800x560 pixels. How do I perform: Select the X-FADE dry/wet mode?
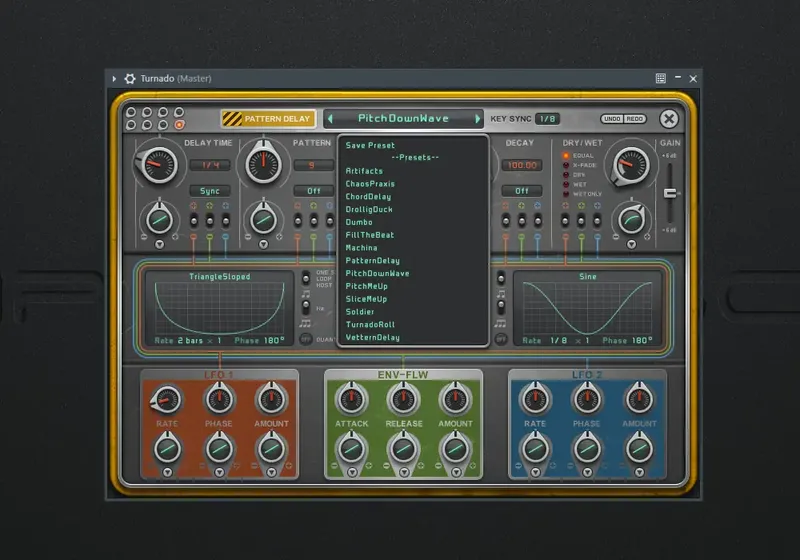click(566, 165)
